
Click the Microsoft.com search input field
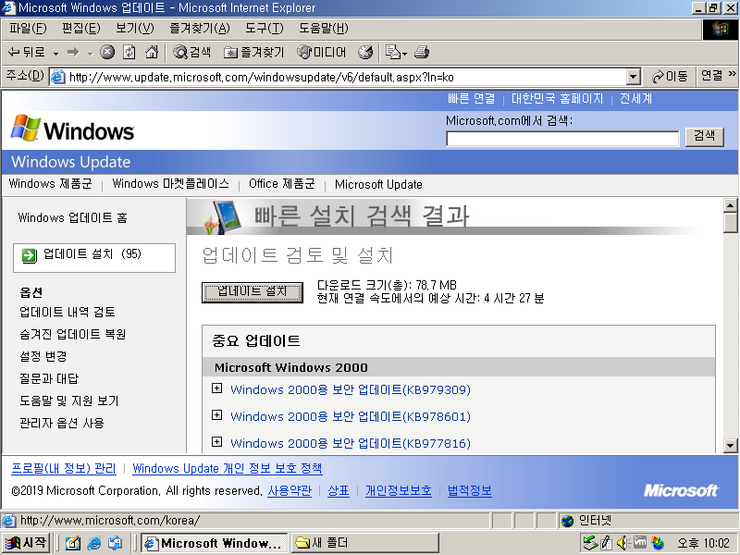click(x=562, y=138)
